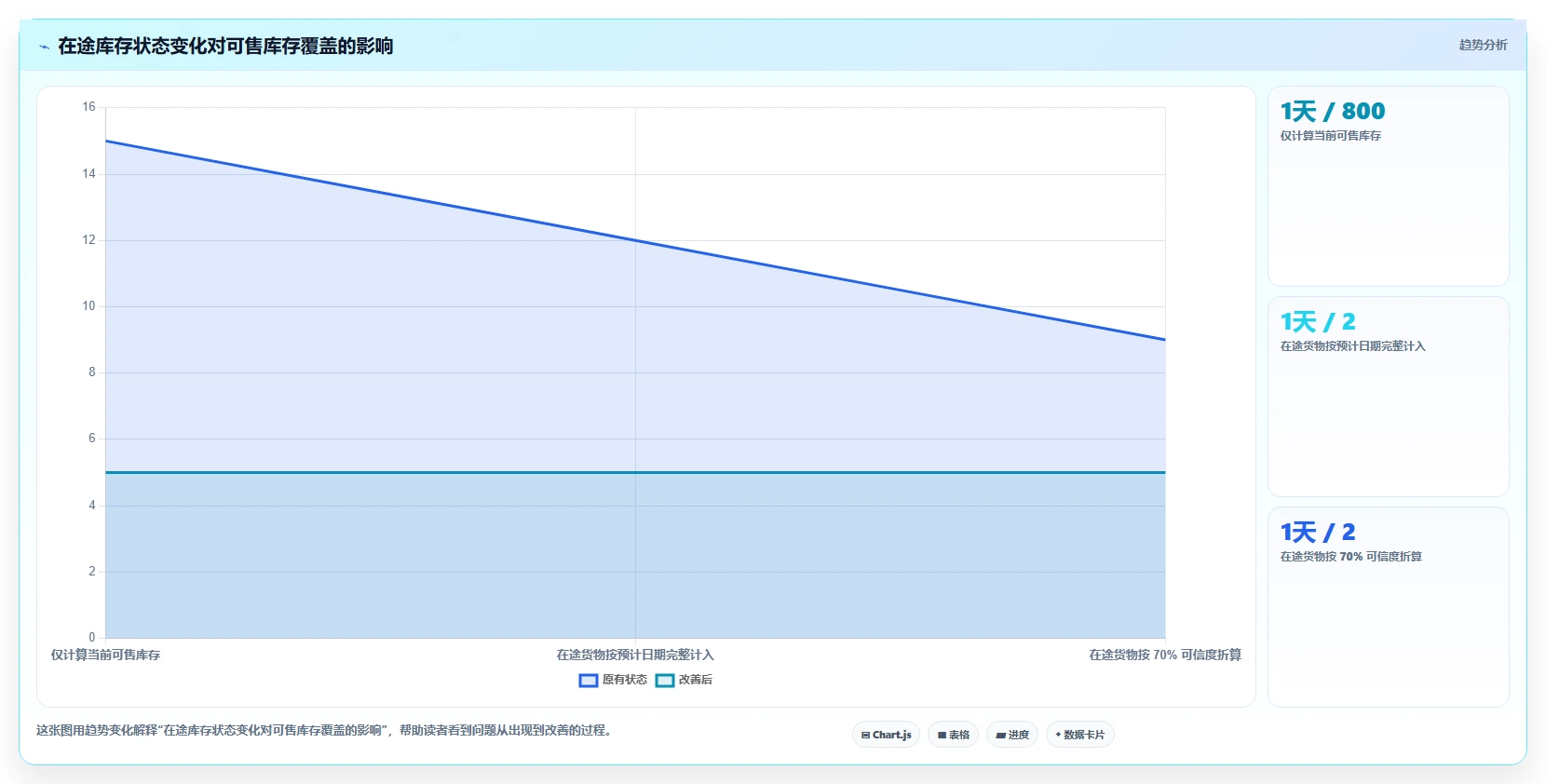
Task: Toggle the 原有状态 legend swatch
Action: pyautogui.click(x=589, y=681)
